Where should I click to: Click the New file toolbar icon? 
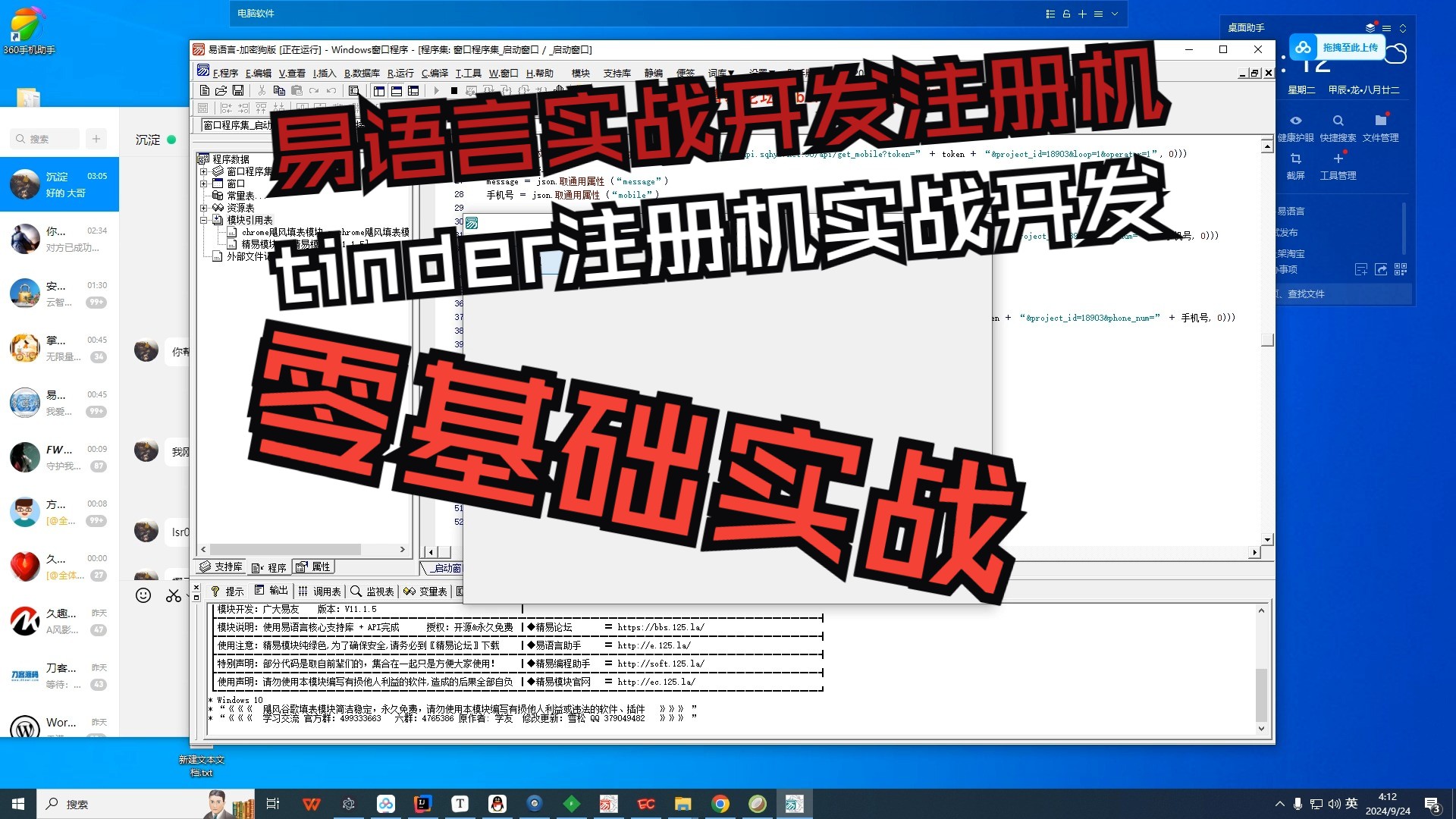click(204, 90)
